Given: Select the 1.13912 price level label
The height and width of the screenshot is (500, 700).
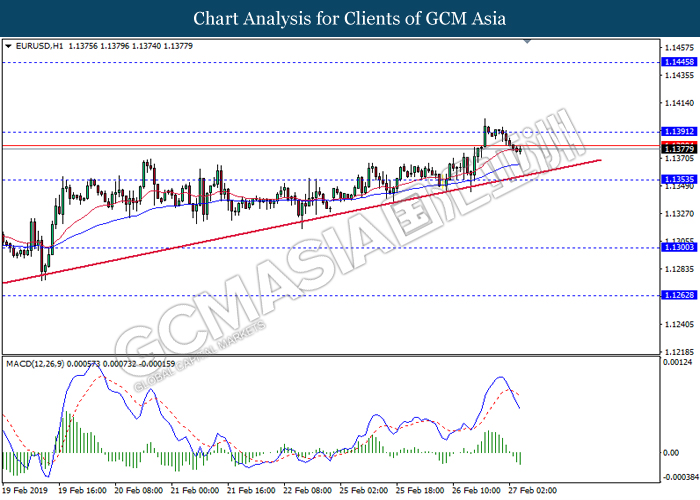Looking at the screenshot, I should [x=679, y=132].
